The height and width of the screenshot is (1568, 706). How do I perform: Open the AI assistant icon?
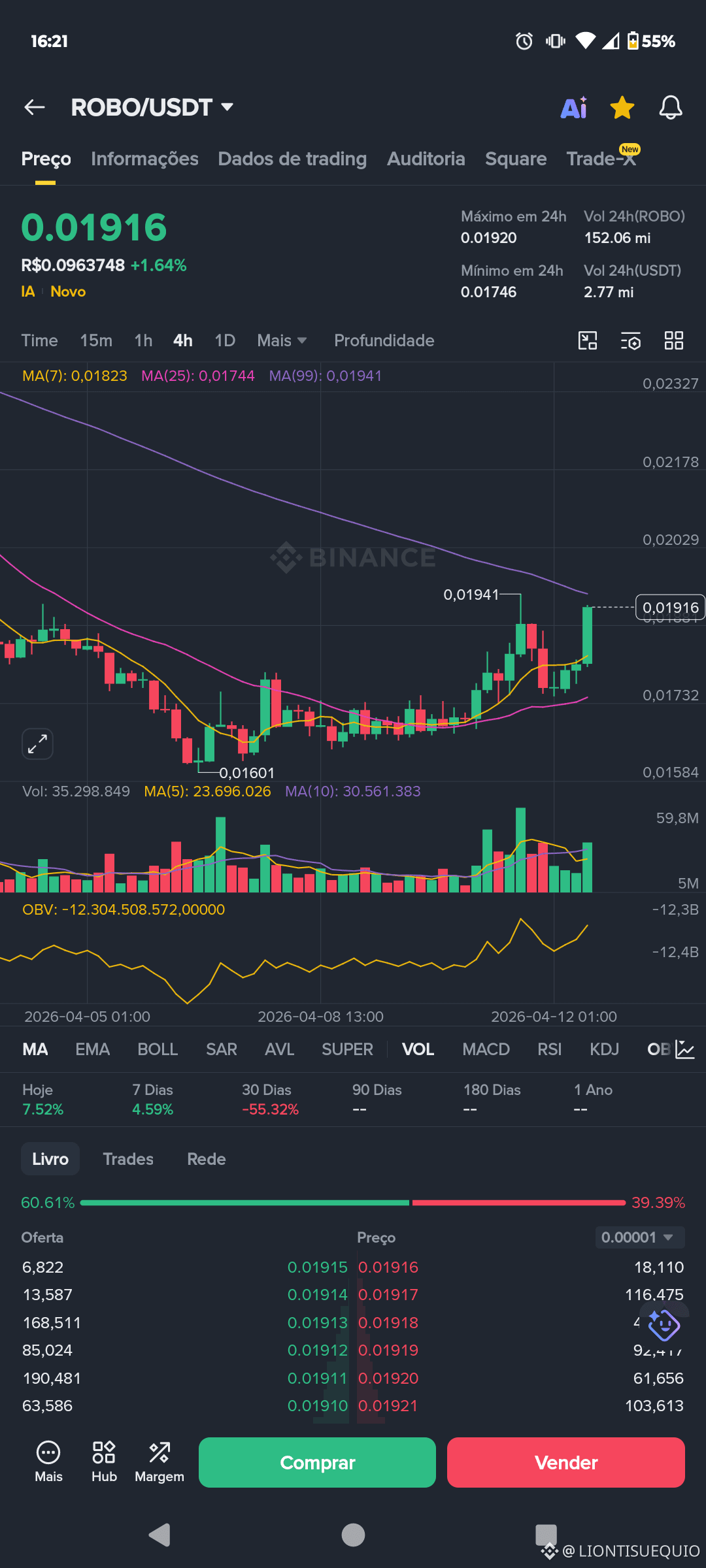pyautogui.click(x=574, y=107)
